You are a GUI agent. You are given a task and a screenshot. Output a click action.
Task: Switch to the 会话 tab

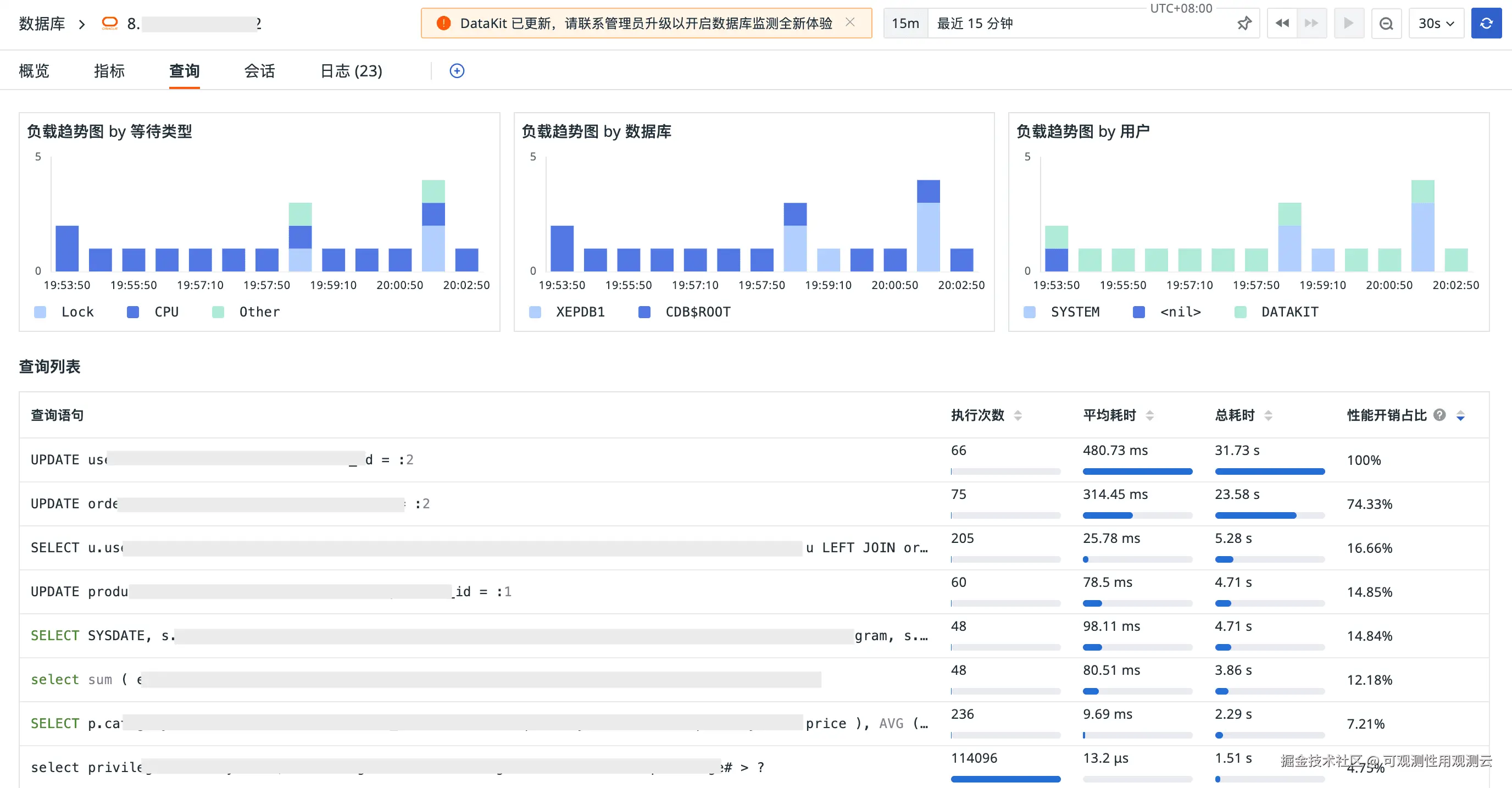tap(259, 71)
